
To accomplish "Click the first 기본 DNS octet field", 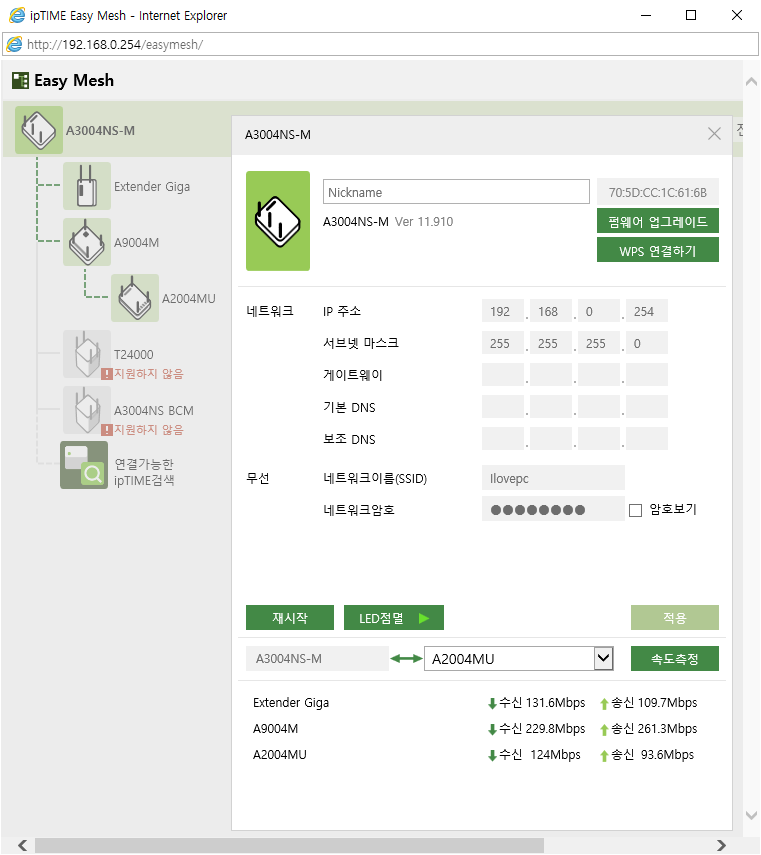I will point(503,407).
